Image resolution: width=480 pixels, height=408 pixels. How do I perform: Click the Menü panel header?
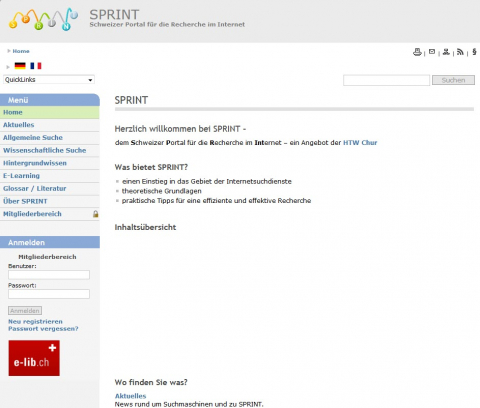coord(50,100)
